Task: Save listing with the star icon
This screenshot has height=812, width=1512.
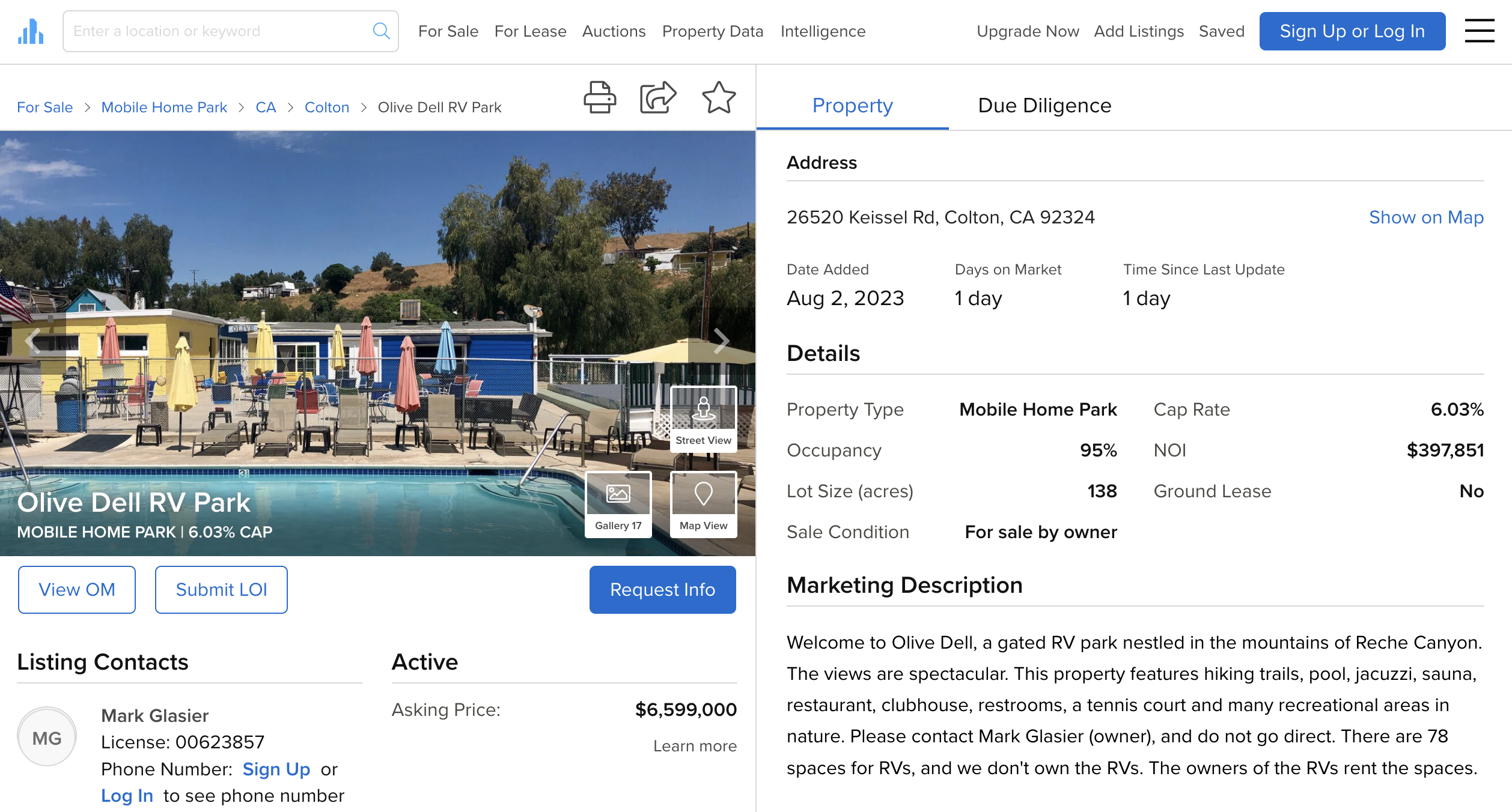Action: tap(719, 97)
